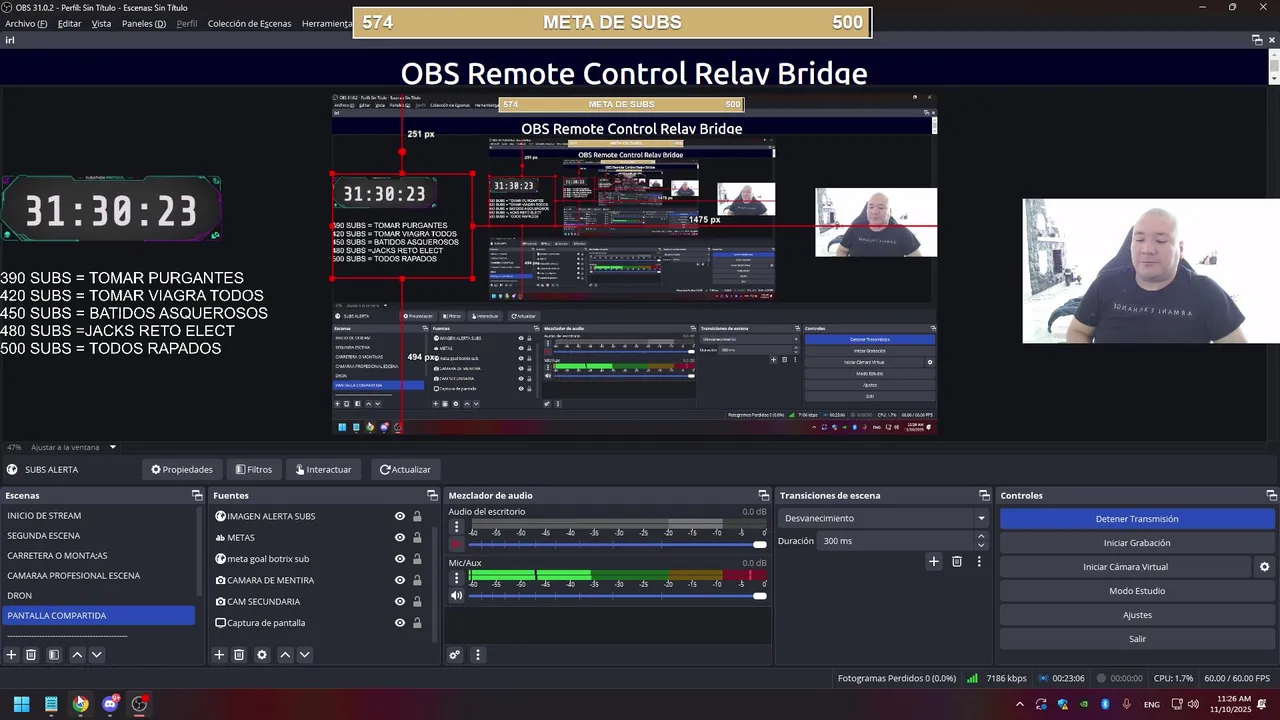Undock the Controles panel
1280x720 pixels.
click(1271, 496)
